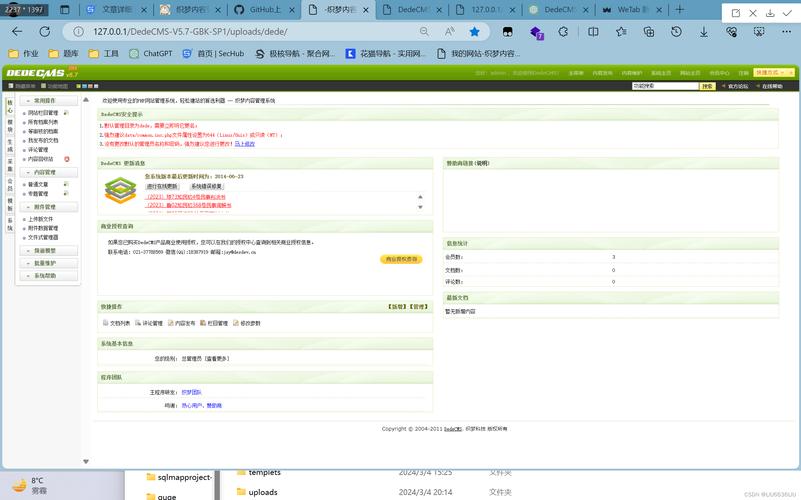The image size is (801, 500).
Task: Click the sidebar scroll-up arrow
Action: (x=86, y=100)
